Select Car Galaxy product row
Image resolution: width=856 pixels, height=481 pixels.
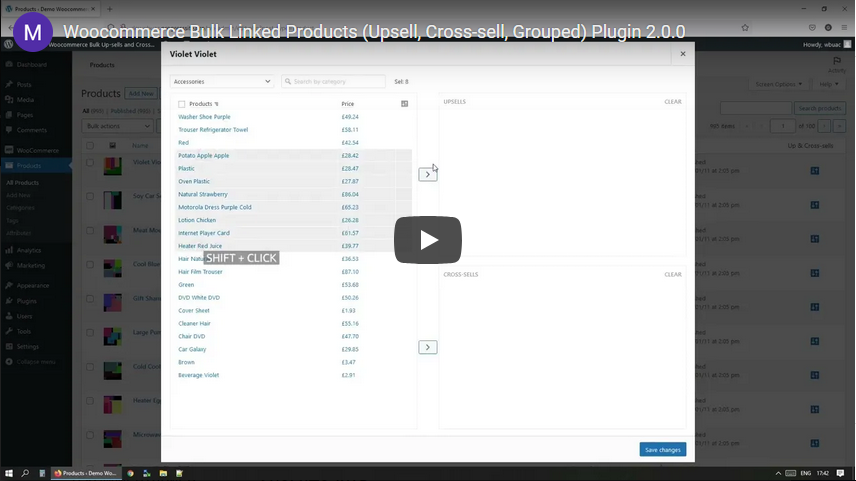pos(294,349)
